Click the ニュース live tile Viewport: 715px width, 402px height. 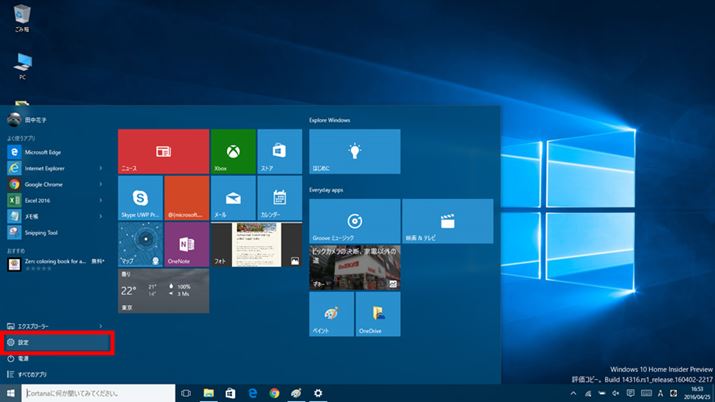pyautogui.click(x=163, y=151)
